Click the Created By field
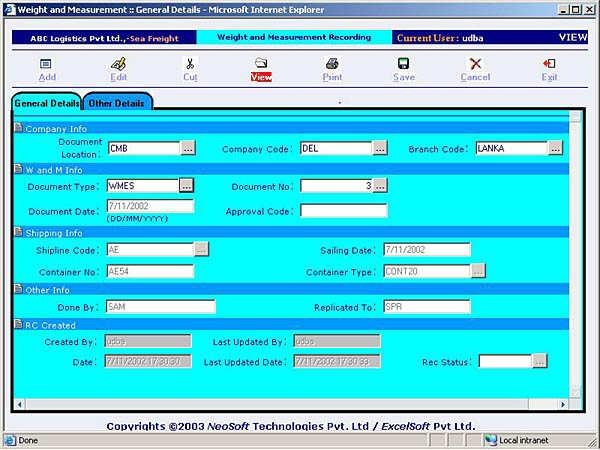 [x=148, y=341]
